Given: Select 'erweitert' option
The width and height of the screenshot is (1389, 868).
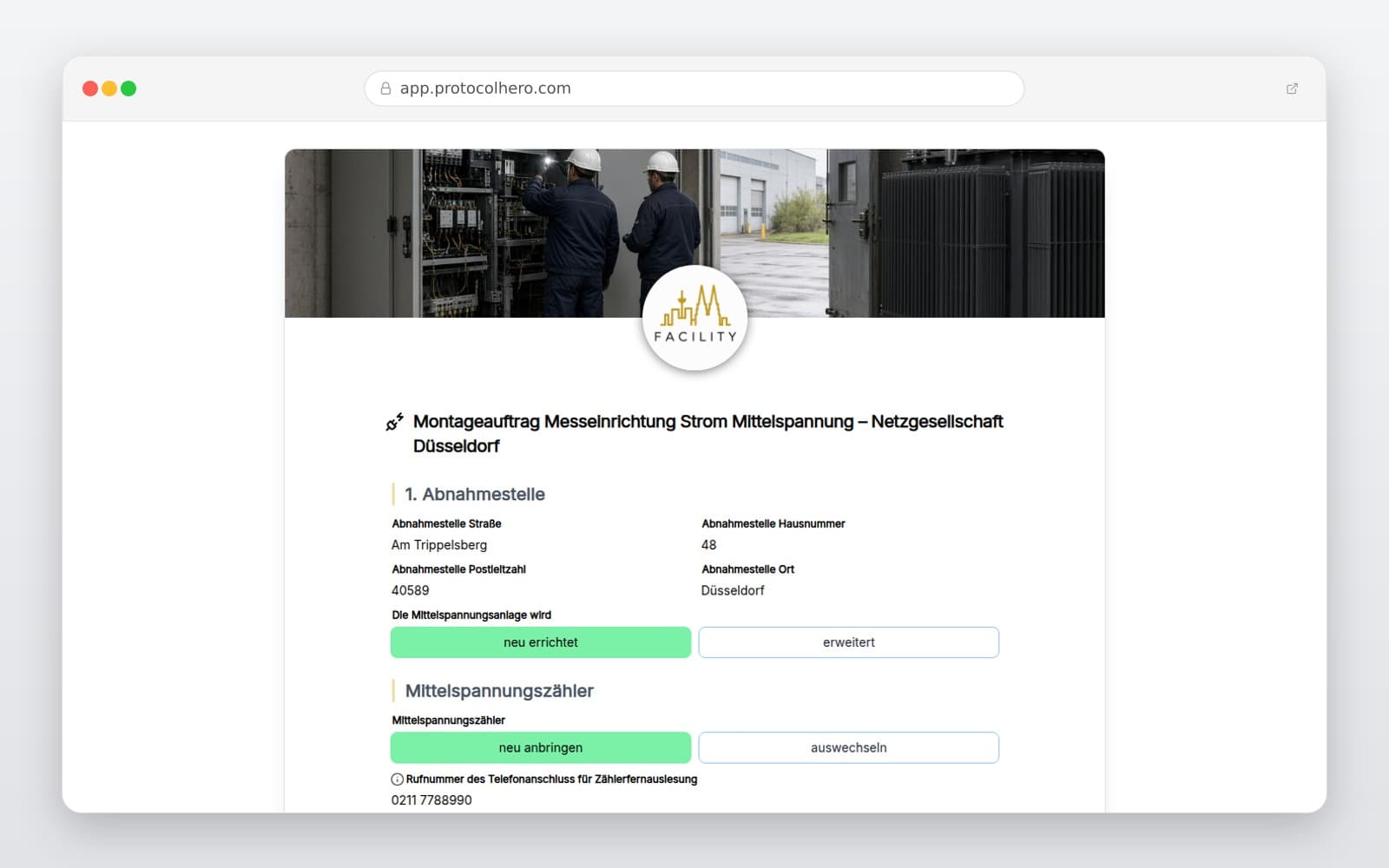Looking at the screenshot, I should [x=849, y=642].
